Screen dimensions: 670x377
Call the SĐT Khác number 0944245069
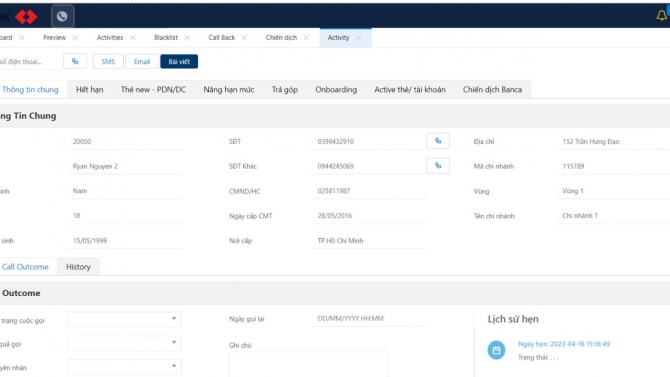pos(438,166)
